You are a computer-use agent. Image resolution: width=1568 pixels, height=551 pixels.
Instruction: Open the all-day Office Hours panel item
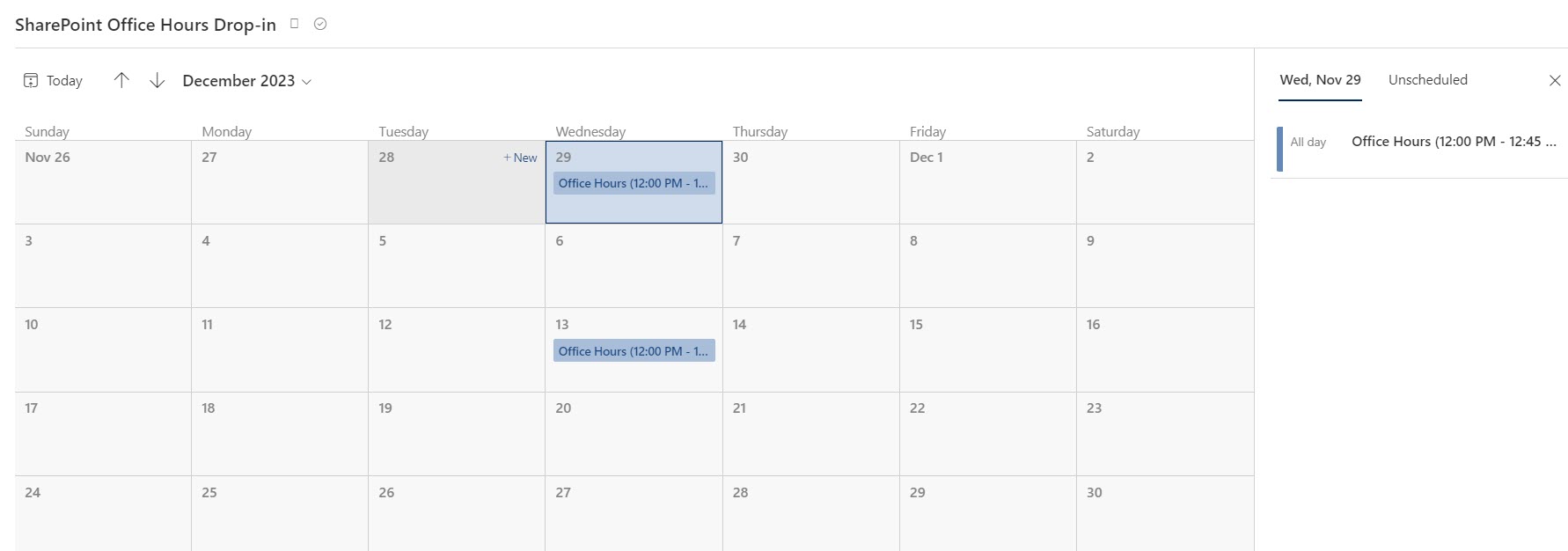(1452, 142)
